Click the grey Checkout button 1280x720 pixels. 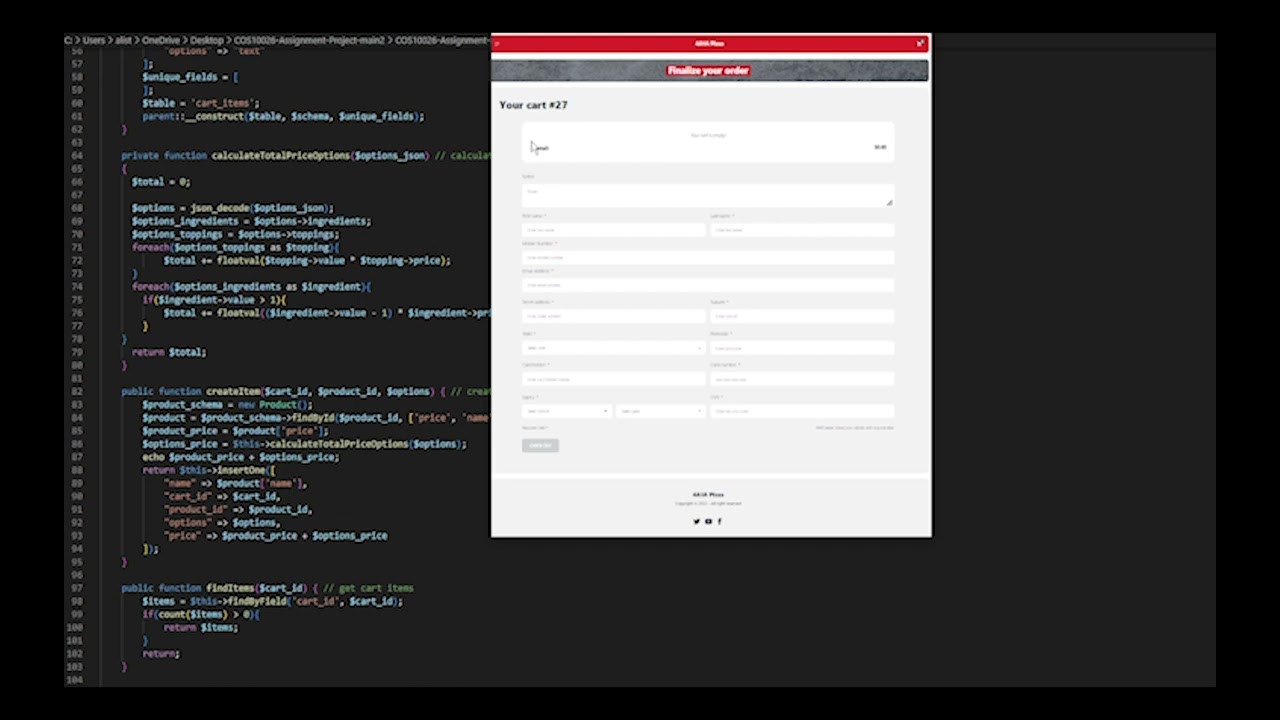click(540, 445)
